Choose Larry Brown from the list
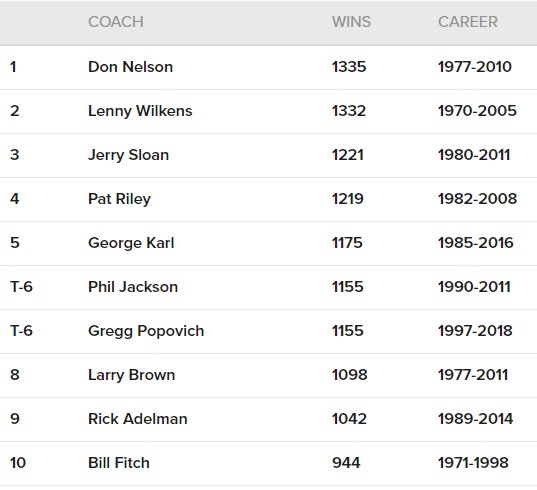Screen dimensions: 537x490 132,375
